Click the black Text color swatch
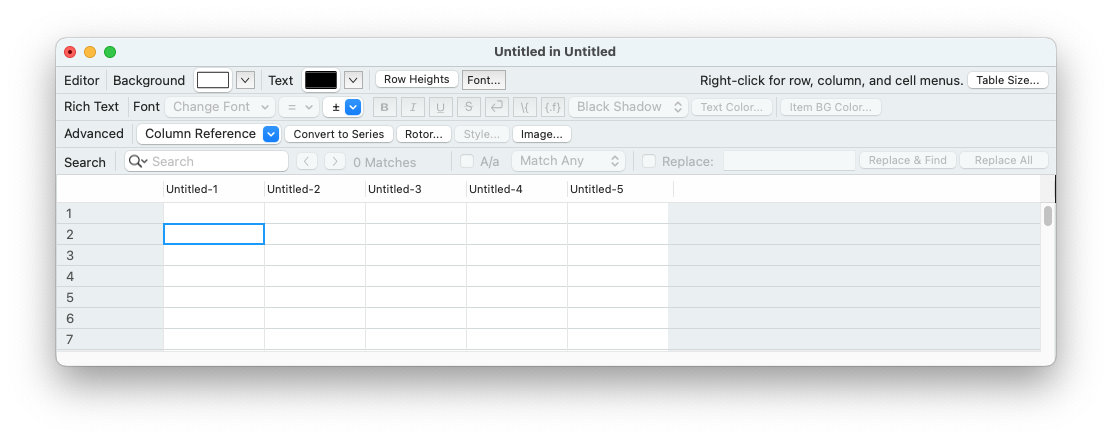This screenshot has width=1112, height=440. (321, 80)
